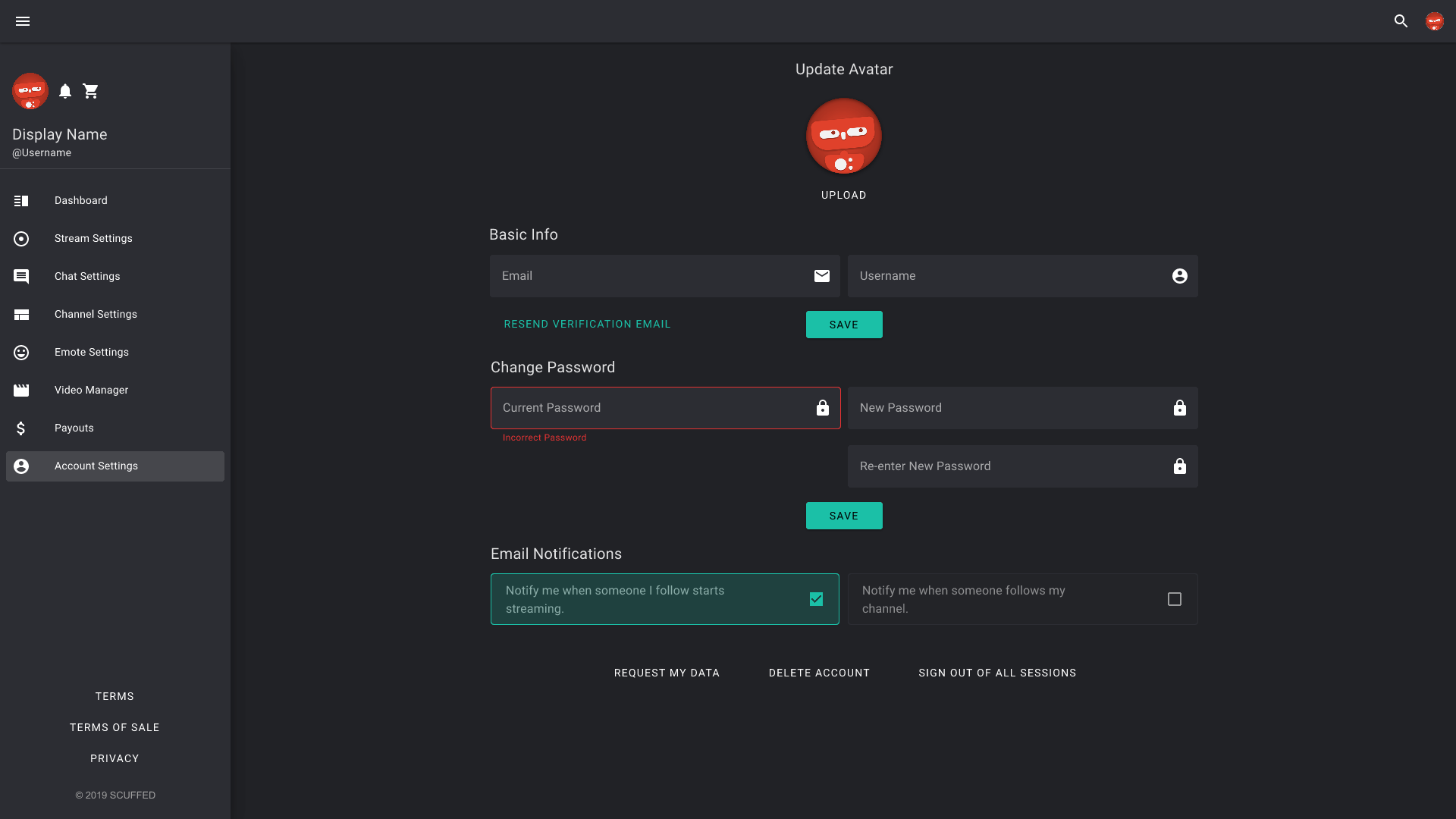This screenshot has height=819, width=1456.
Task: Click the large avatar image to update
Action: pos(843,136)
